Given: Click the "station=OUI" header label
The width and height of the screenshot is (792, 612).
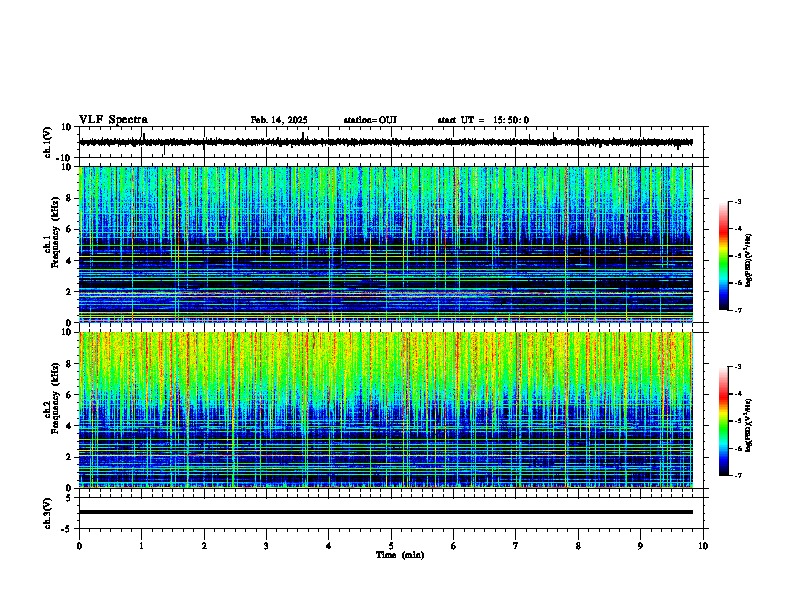Looking at the screenshot, I should (370, 120).
